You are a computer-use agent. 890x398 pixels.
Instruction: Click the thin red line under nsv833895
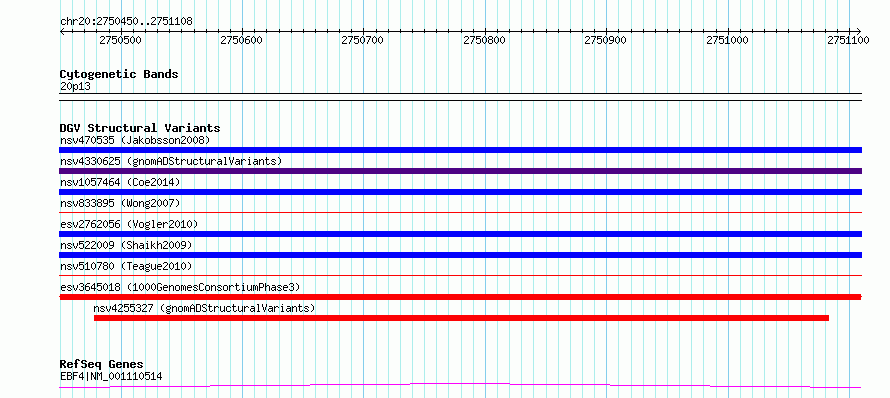pos(460,213)
